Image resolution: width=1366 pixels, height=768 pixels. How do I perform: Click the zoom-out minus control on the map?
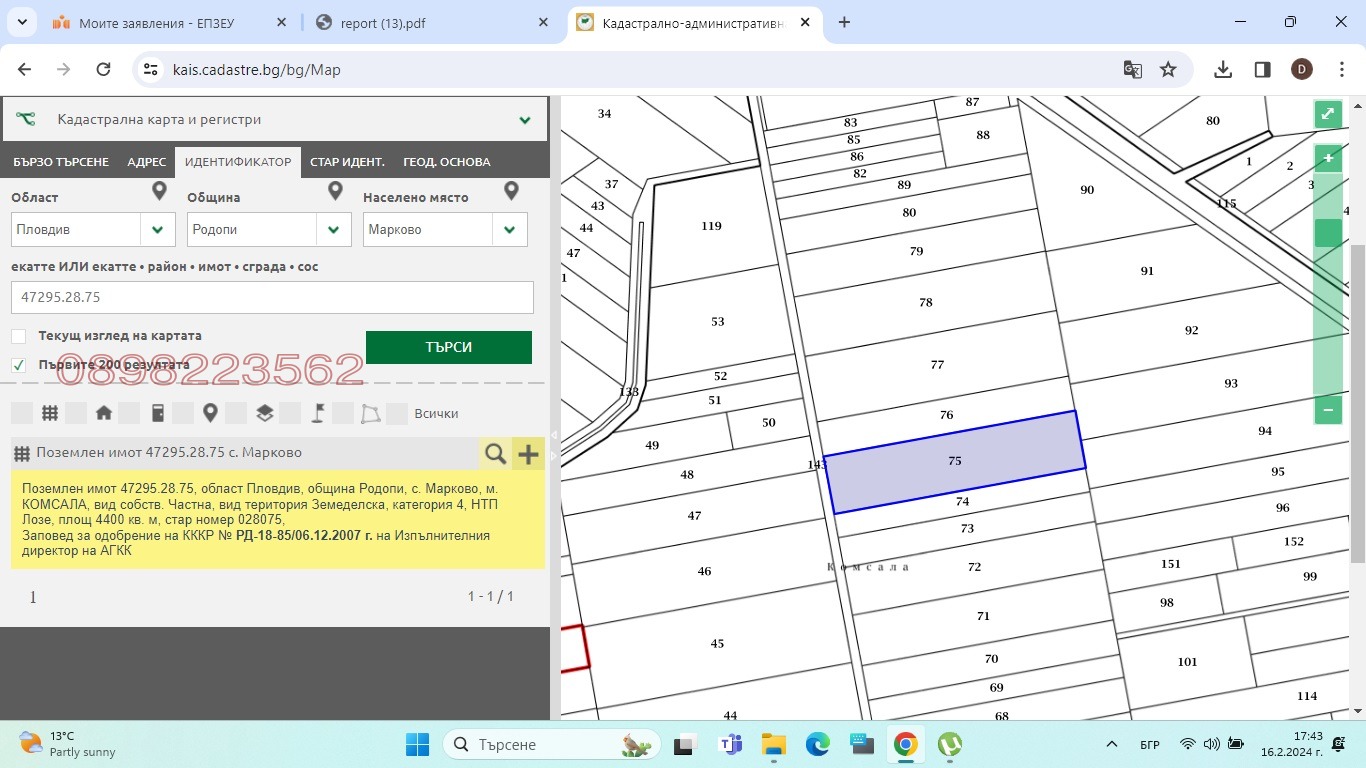coord(1327,410)
